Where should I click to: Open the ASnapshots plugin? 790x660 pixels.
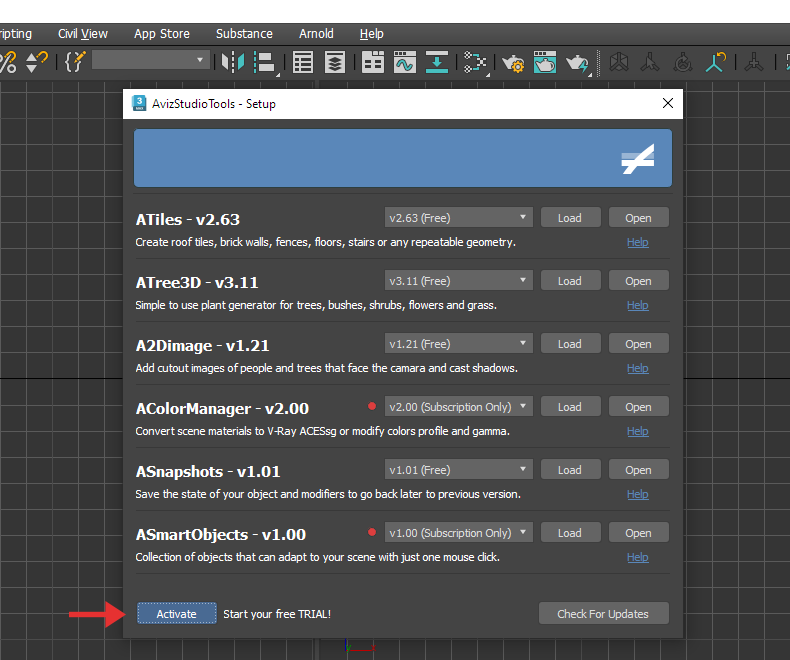[x=638, y=470]
